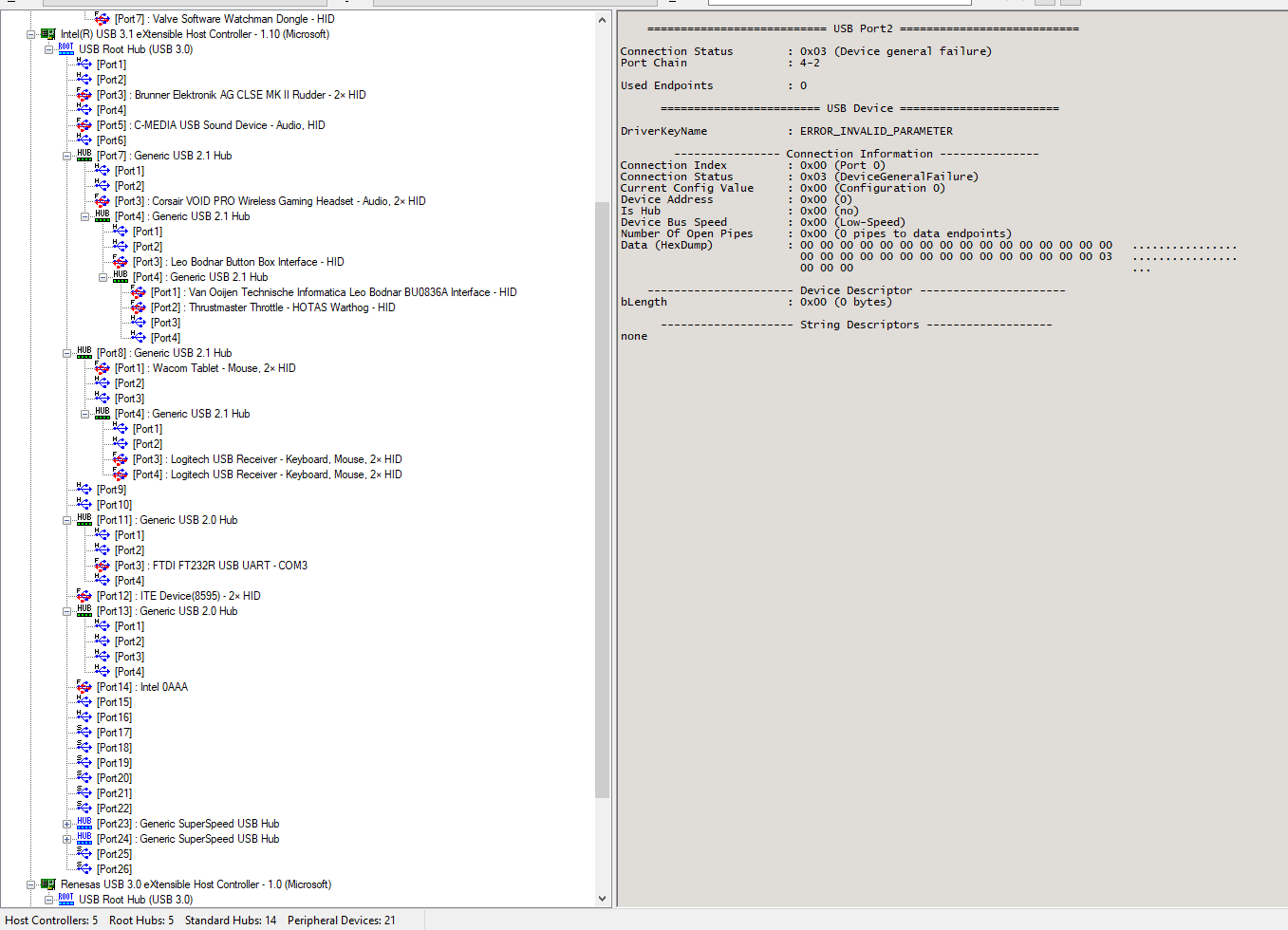Select the [Port19] tree row
Viewport: 1288px width, 930px height.
tap(114, 763)
